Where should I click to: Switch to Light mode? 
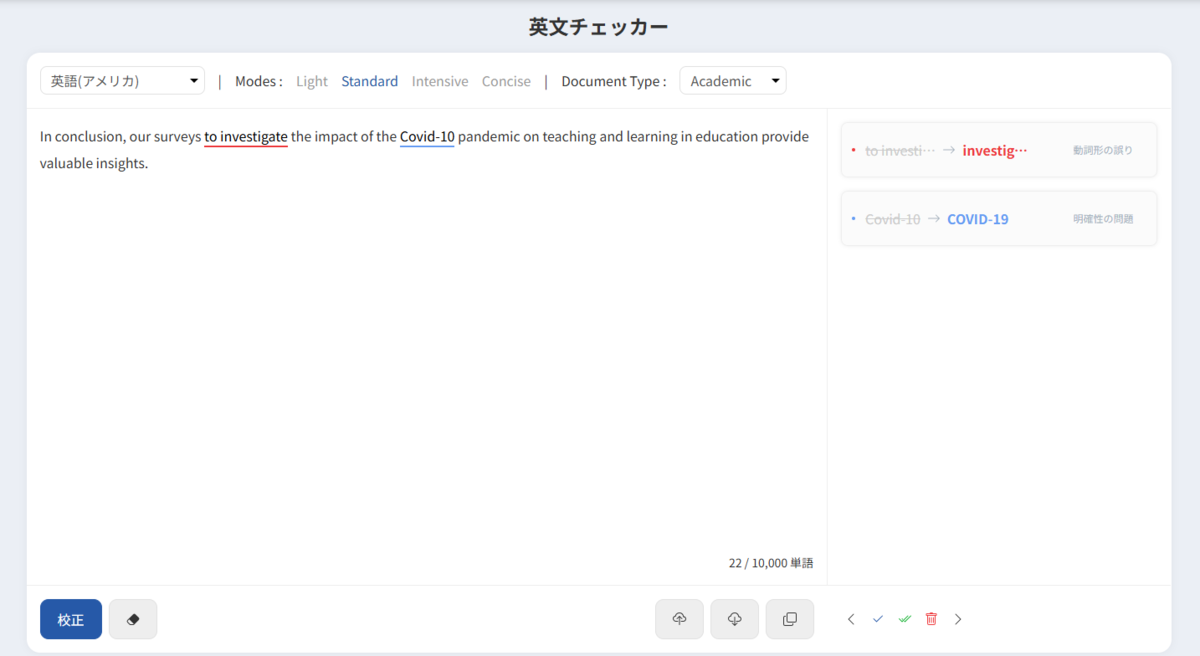pyautogui.click(x=311, y=80)
